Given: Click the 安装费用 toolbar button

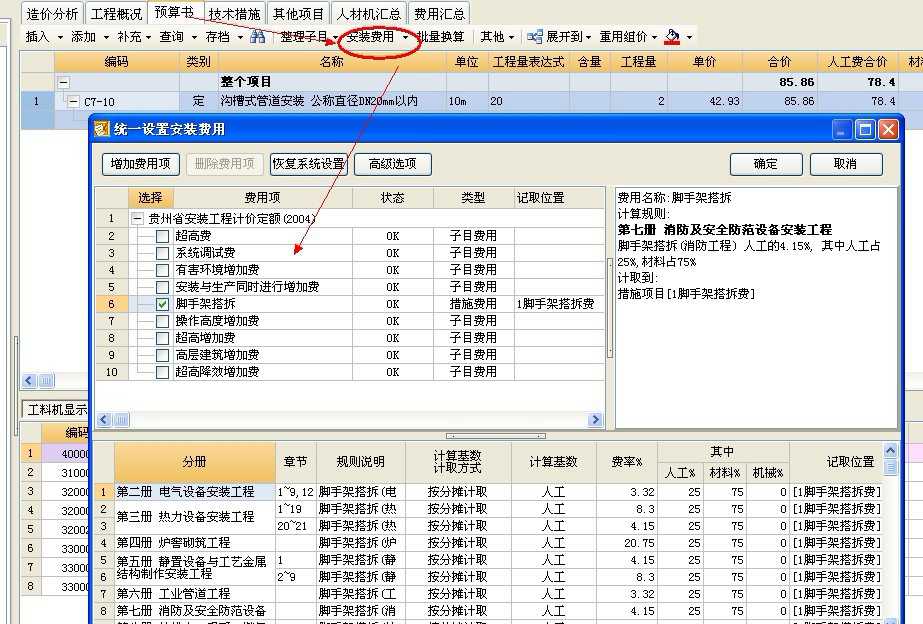Looking at the screenshot, I should coord(370,37).
